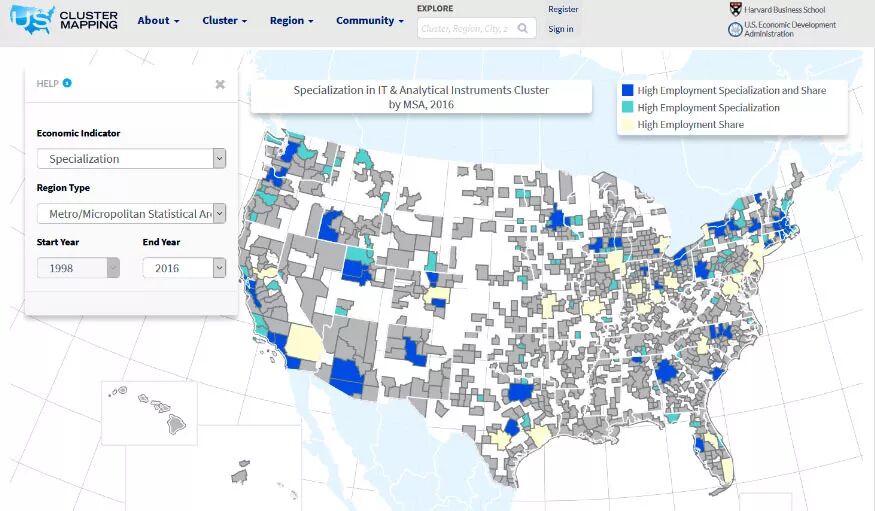The height and width of the screenshot is (511, 875).
Task: Open the U.S. Economic Development Administration link
Action: point(790,29)
